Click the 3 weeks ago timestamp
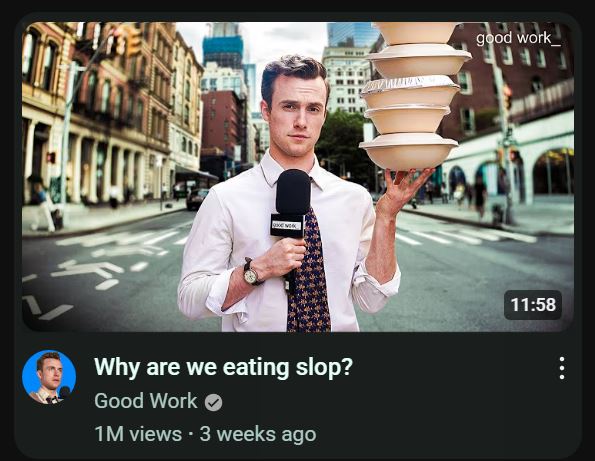The width and height of the screenshot is (595, 461). click(x=258, y=434)
